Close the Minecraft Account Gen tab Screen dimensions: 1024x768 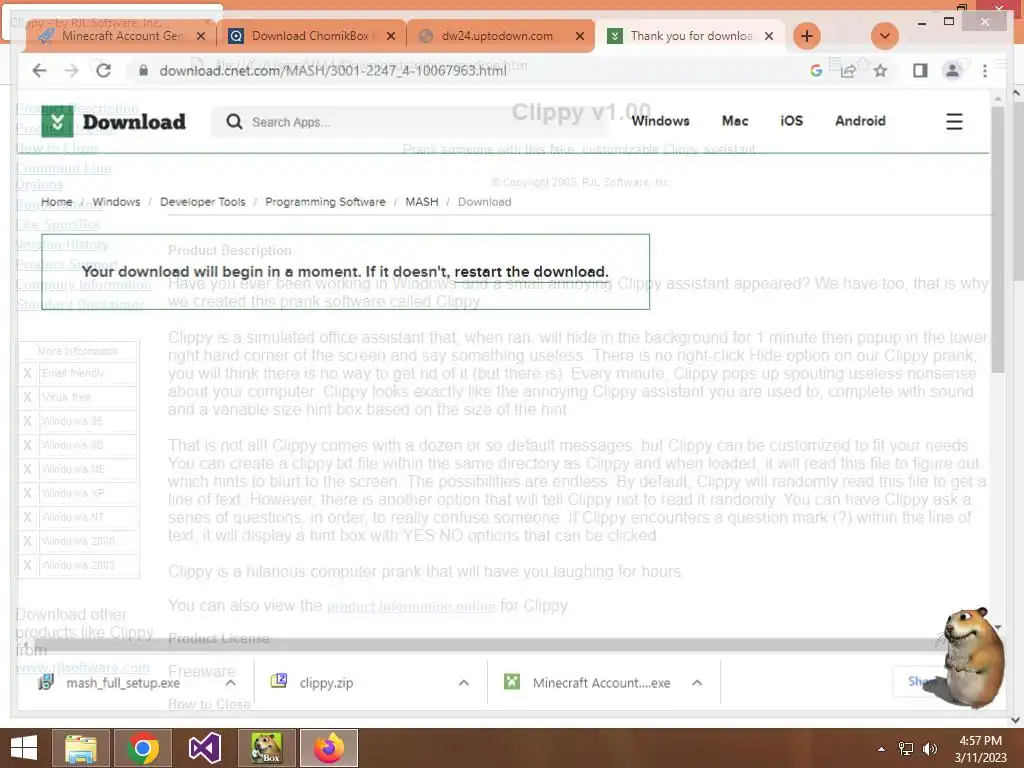click(201, 36)
